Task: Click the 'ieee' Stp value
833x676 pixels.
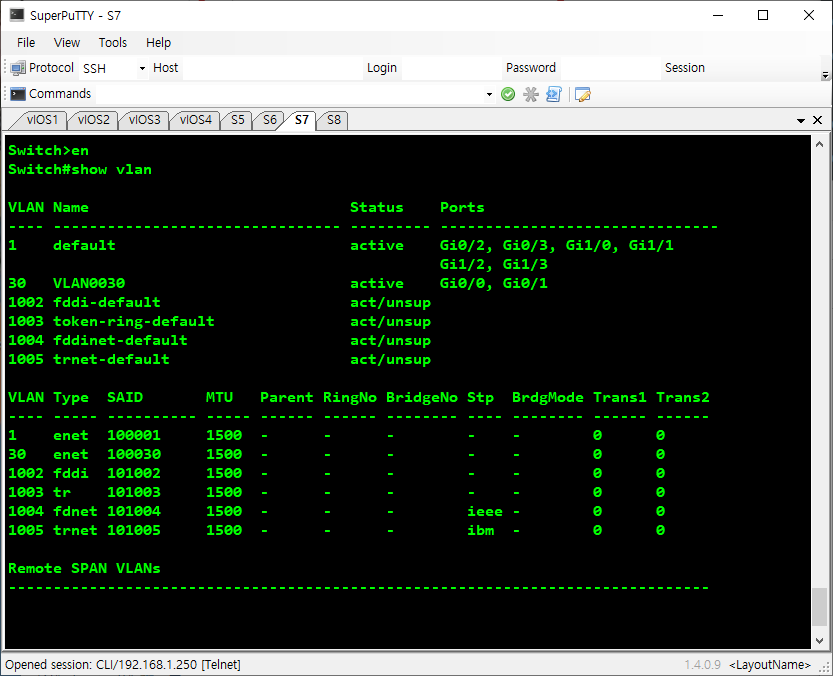Action: pyautogui.click(x=484, y=511)
